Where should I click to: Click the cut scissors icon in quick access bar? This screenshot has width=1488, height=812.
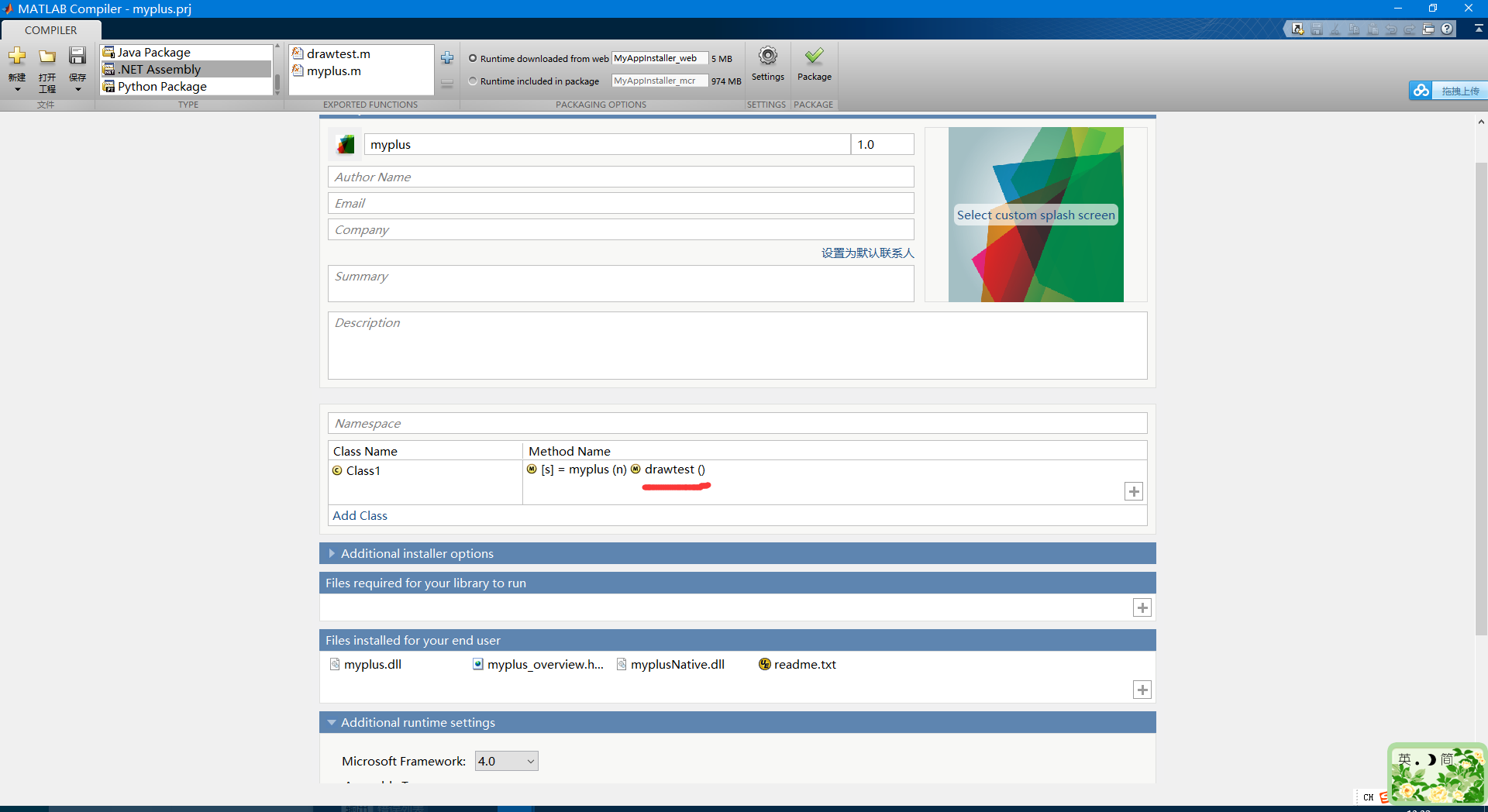[1335, 29]
